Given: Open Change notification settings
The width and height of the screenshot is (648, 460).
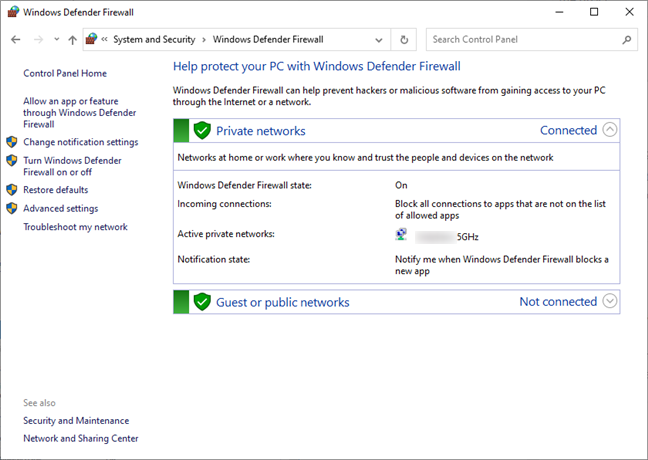Looking at the screenshot, I should pos(81,142).
